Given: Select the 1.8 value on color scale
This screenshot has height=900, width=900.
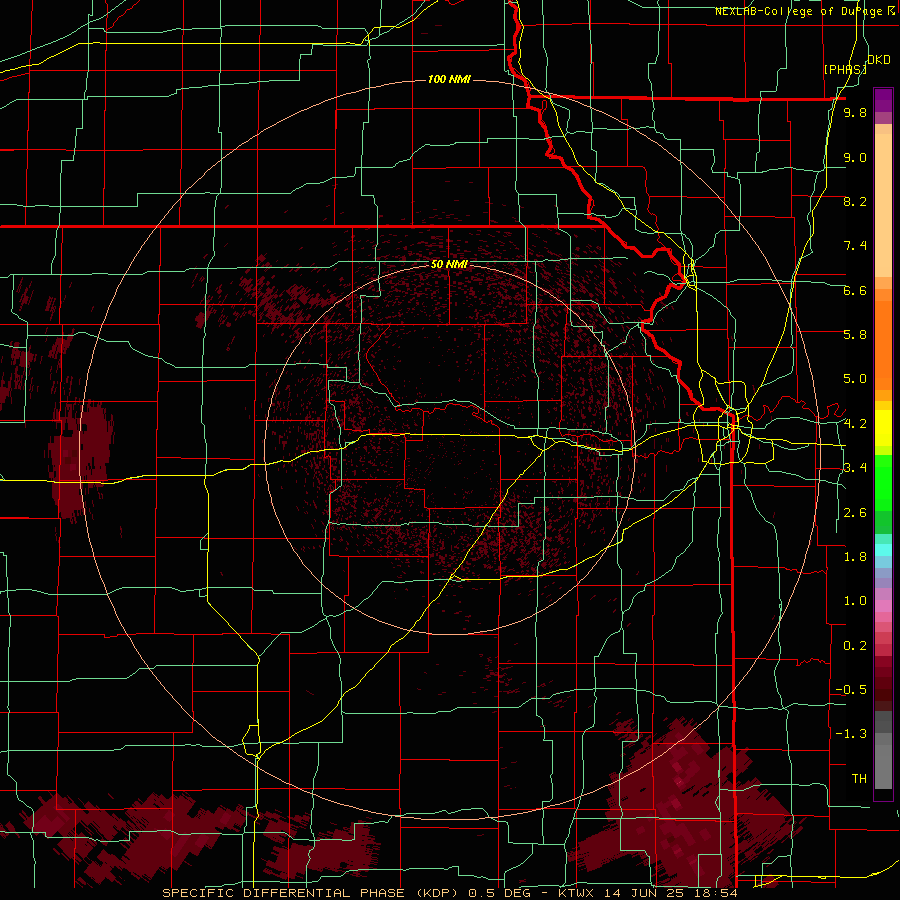Looking at the screenshot, I should click(855, 557).
